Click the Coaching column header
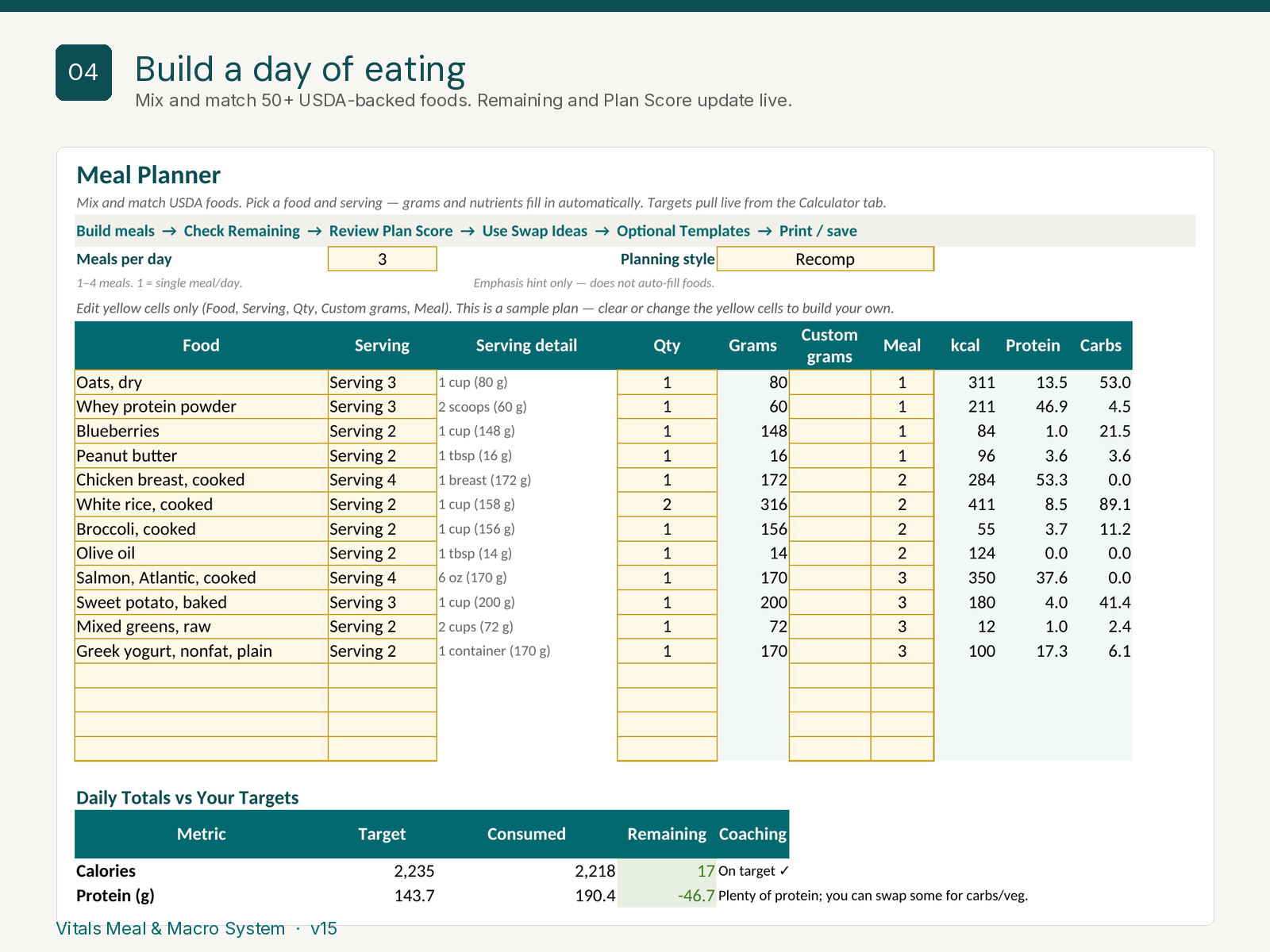This screenshot has width=1270, height=952. click(x=752, y=835)
